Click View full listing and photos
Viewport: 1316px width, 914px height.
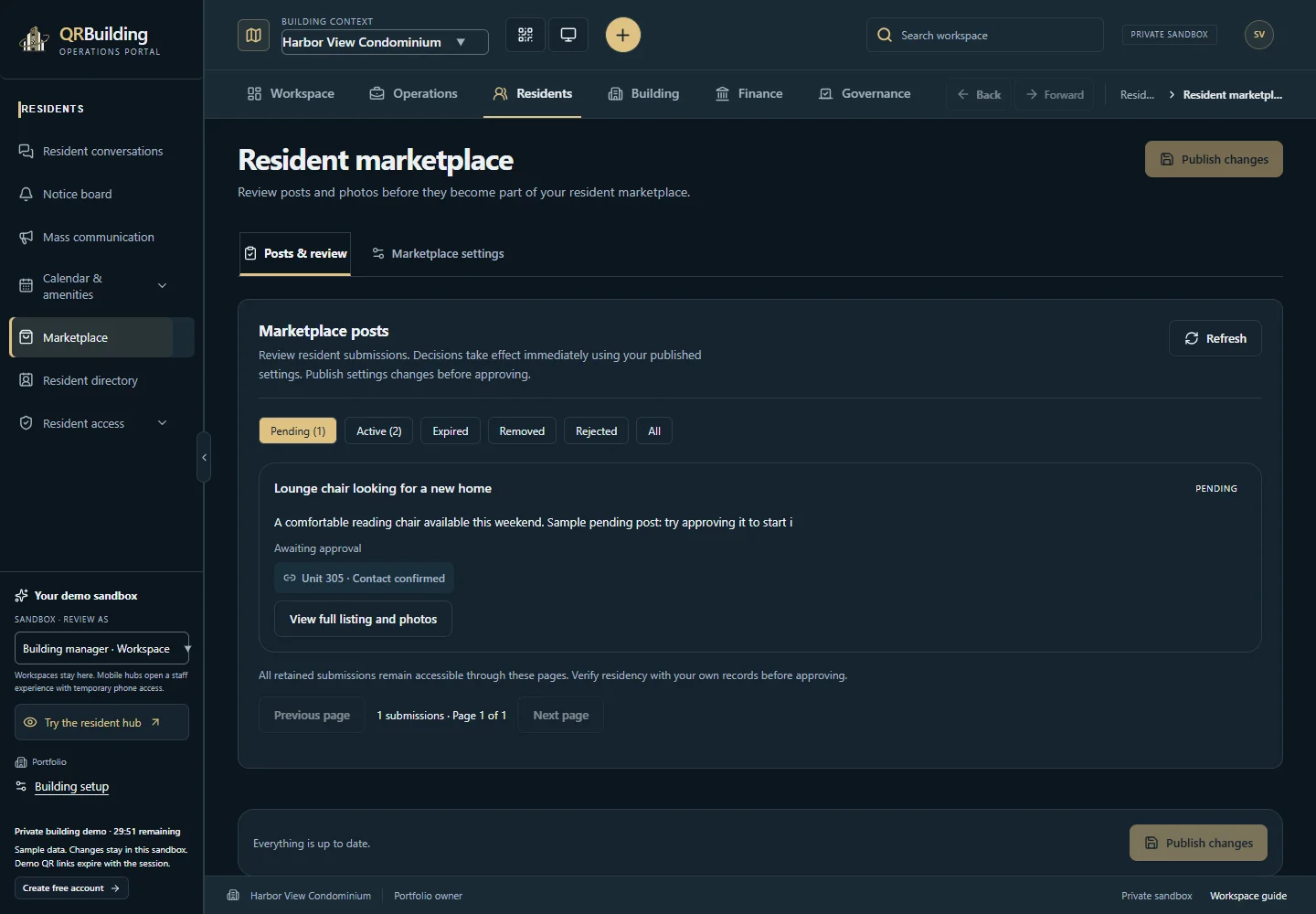coord(364,619)
